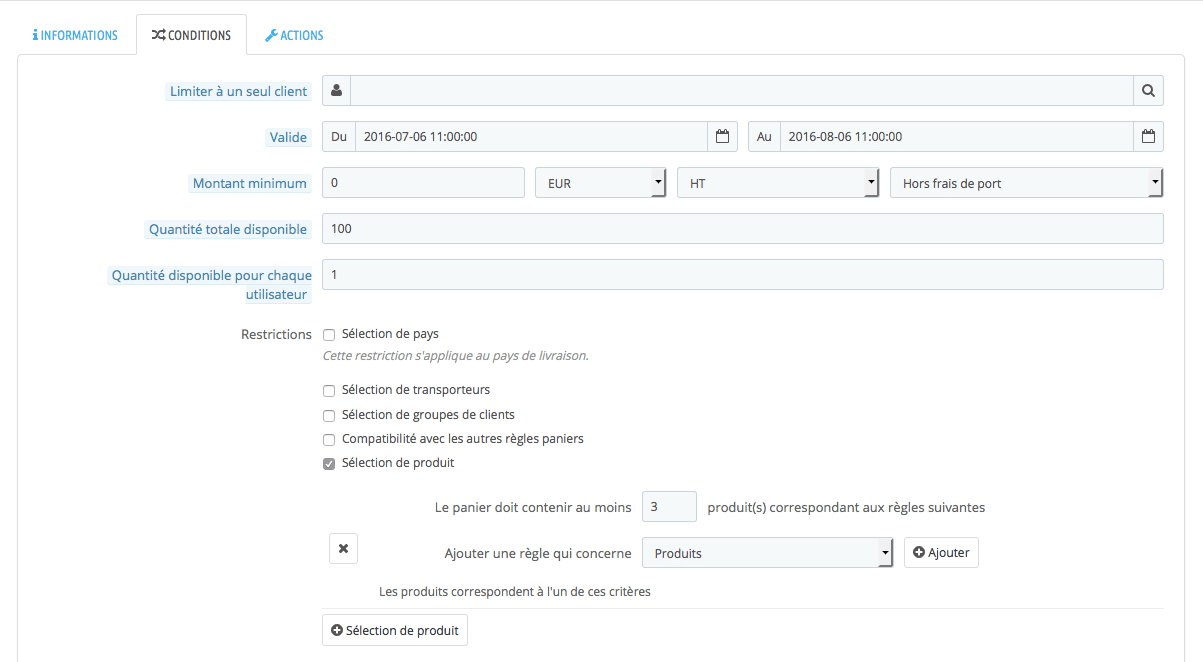This screenshot has height=662, width=1203.
Task: Select the Conditions tab
Action: pyautogui.click(x=191, y=35)
